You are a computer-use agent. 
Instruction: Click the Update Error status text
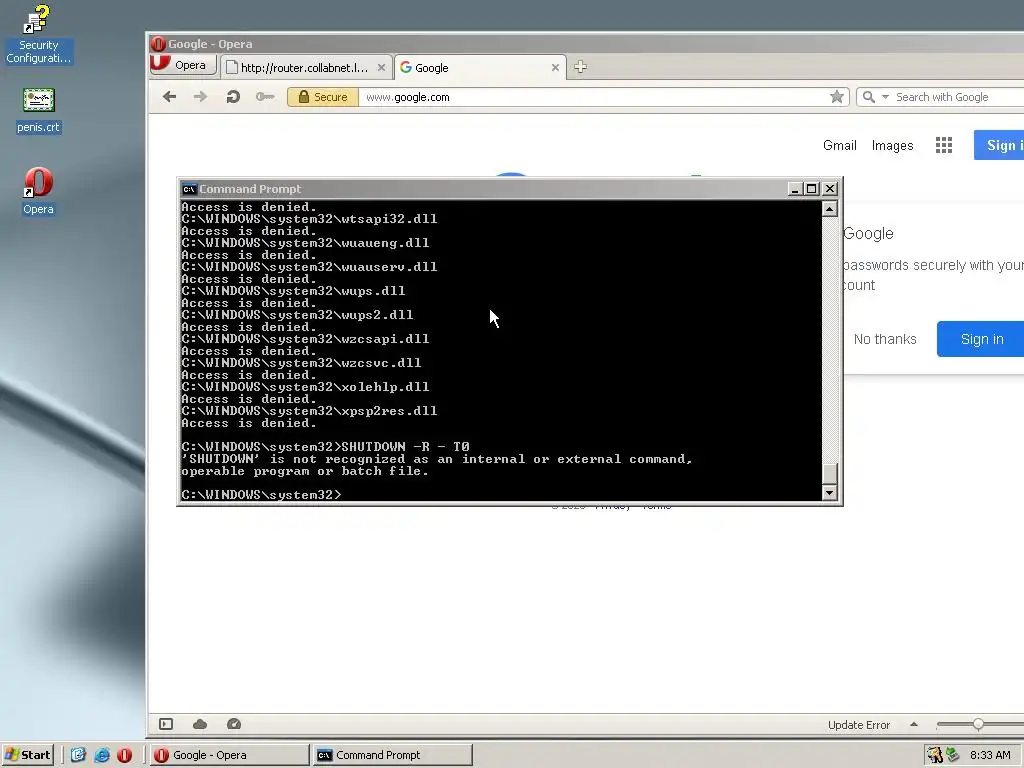pyautogui.click(x=858, y=724)
